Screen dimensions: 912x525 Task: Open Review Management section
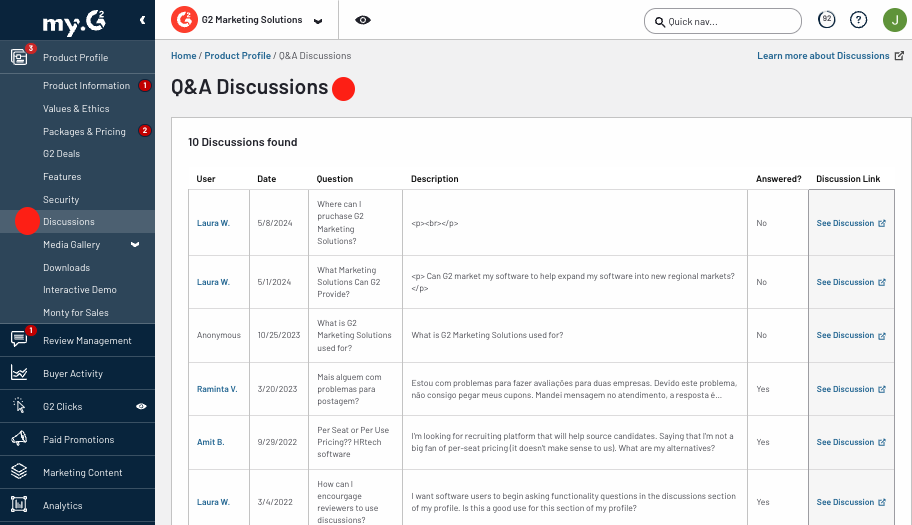coord(87,341)
